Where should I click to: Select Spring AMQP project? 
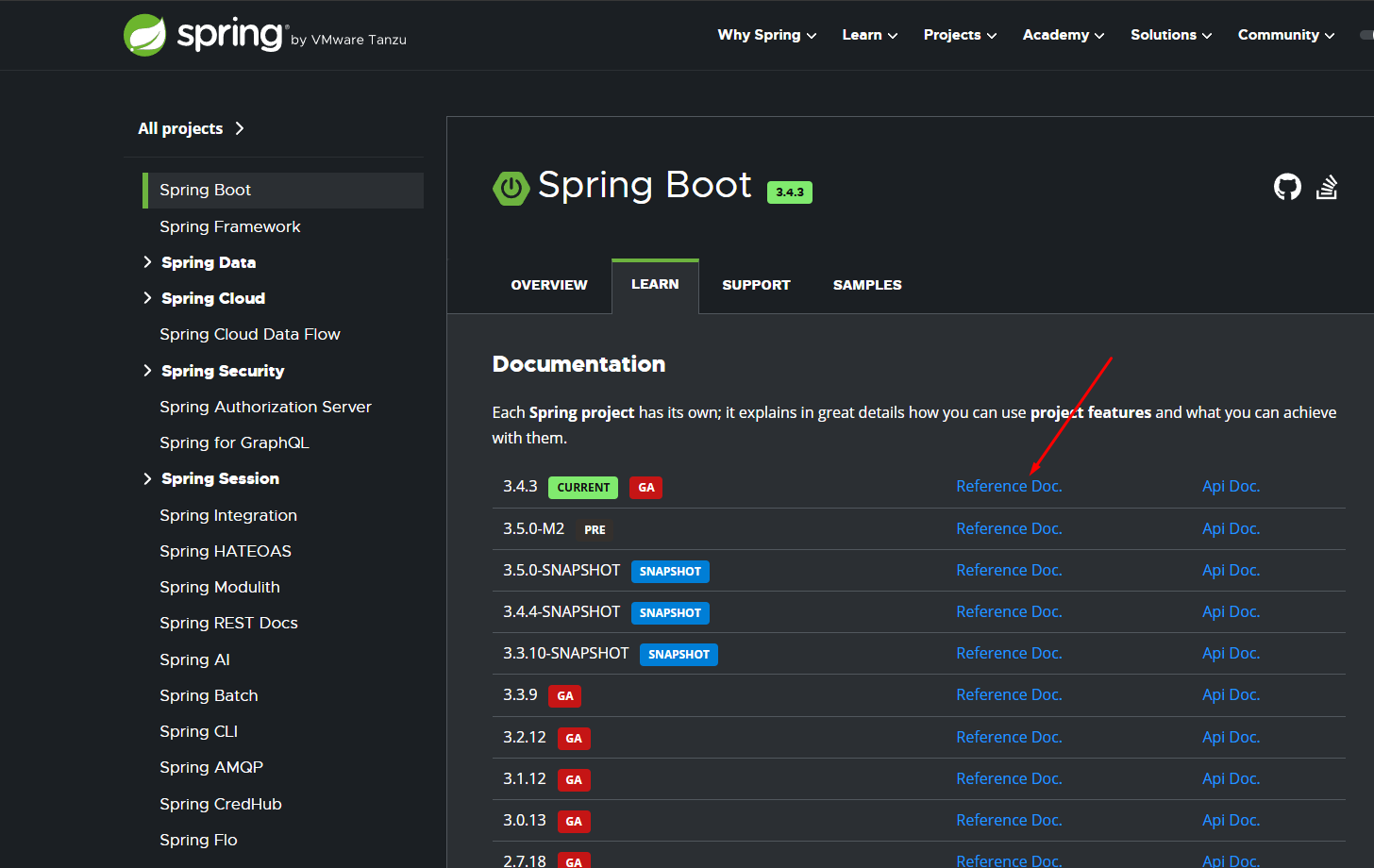211,767
